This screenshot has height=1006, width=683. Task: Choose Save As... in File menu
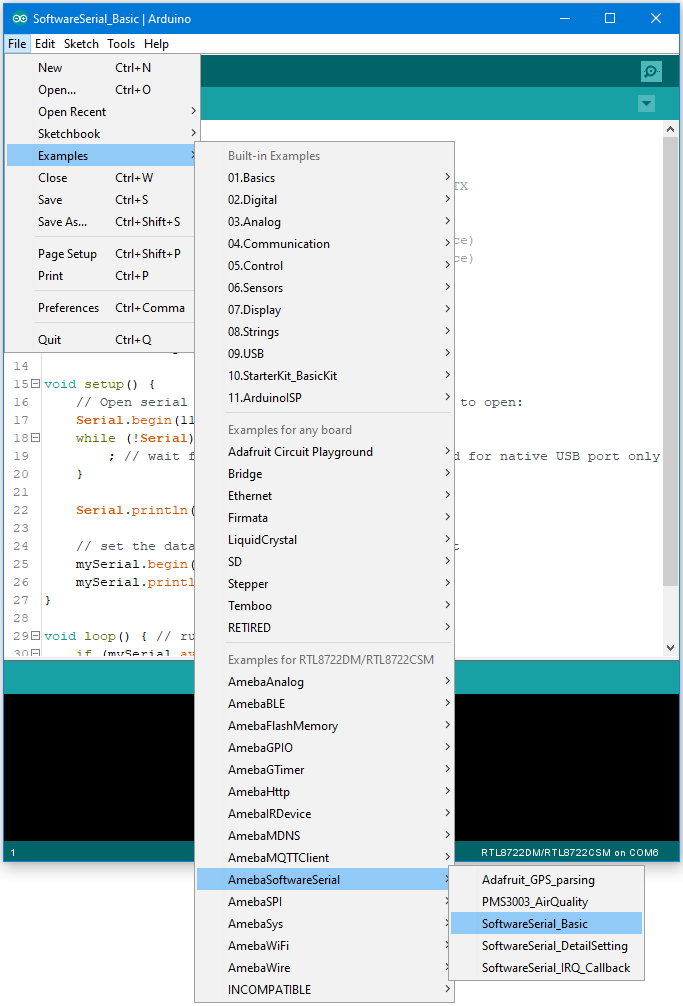(x=102, y=221)
